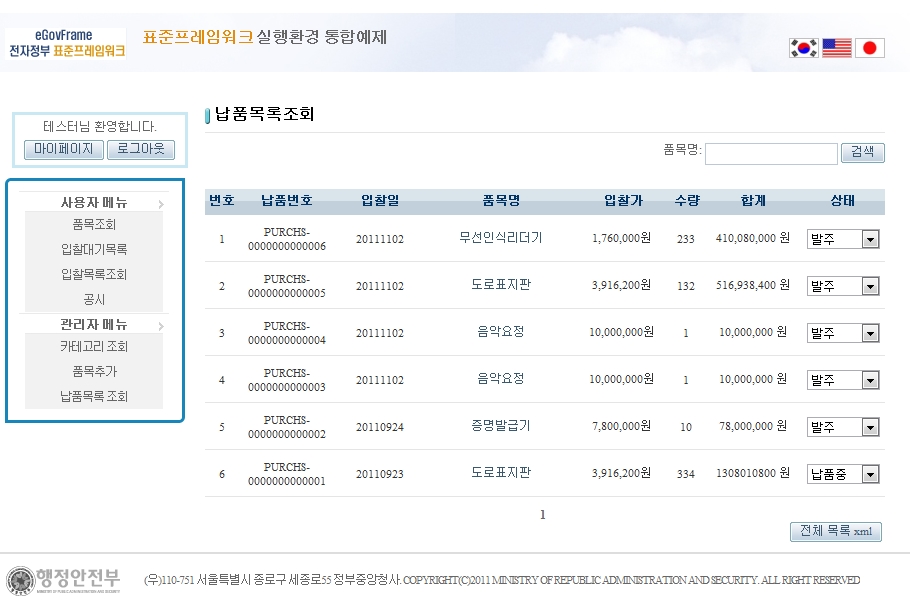Click the 마이페이지 button
The width and height of the screenshot is (910, 604).
point(63,150)
